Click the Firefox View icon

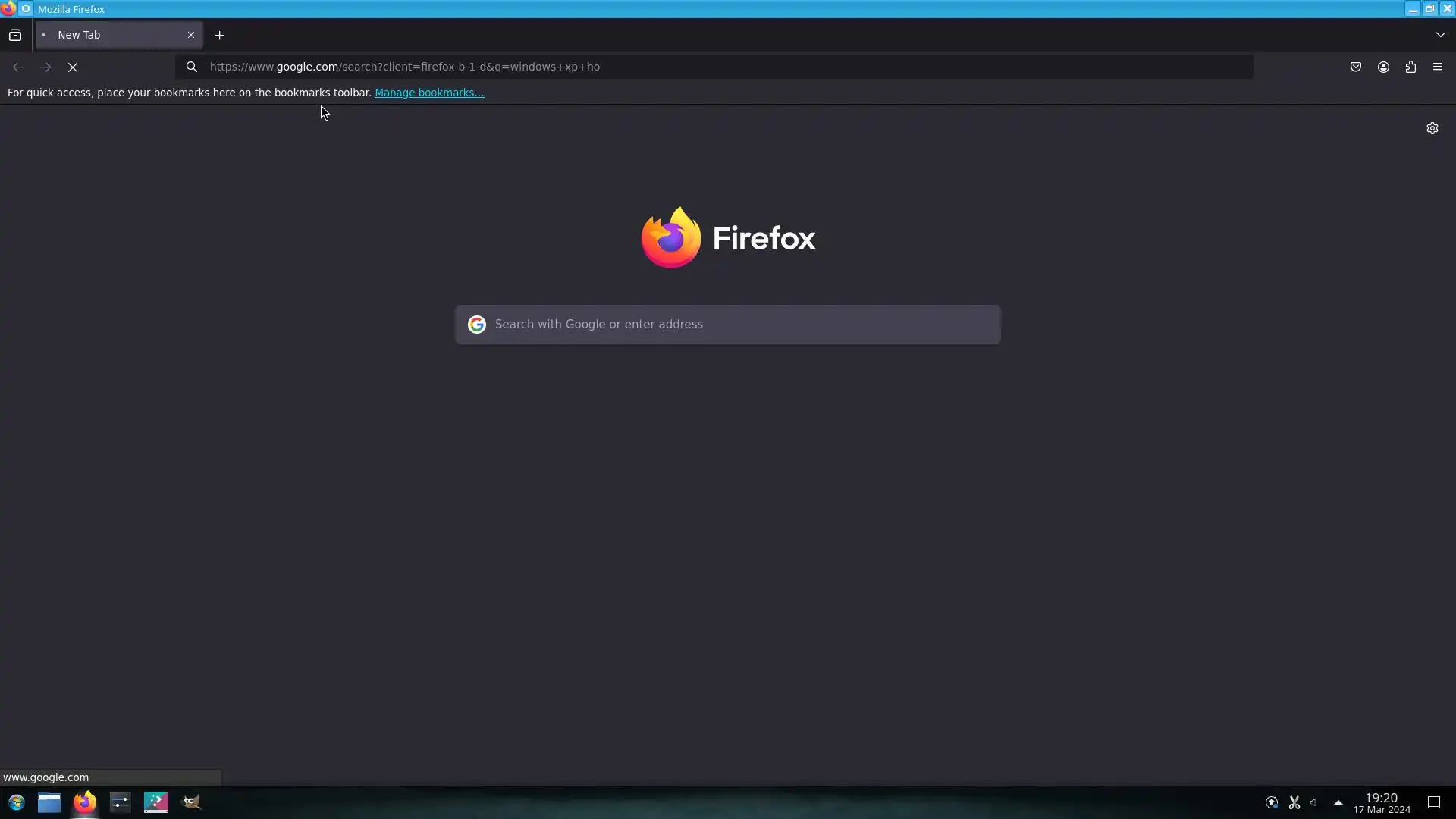15,35
